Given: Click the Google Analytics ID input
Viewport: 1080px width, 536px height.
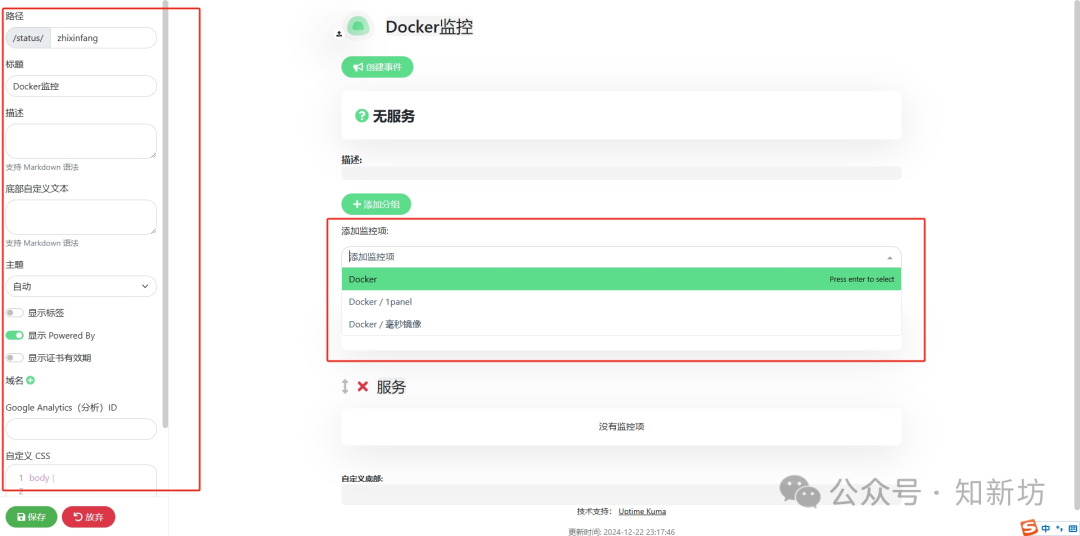Looking at the screenshot, I should tap(81, 429).
